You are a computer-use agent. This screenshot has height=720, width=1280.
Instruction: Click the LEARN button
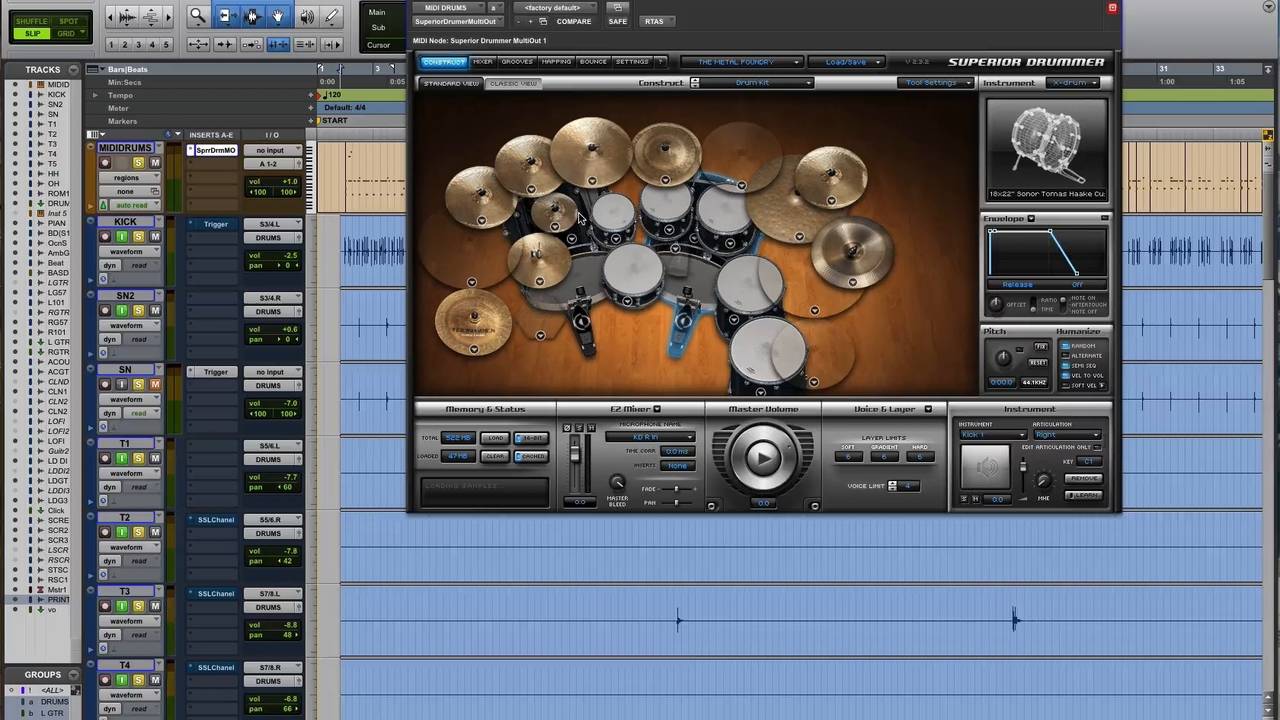coord(1084,495)
